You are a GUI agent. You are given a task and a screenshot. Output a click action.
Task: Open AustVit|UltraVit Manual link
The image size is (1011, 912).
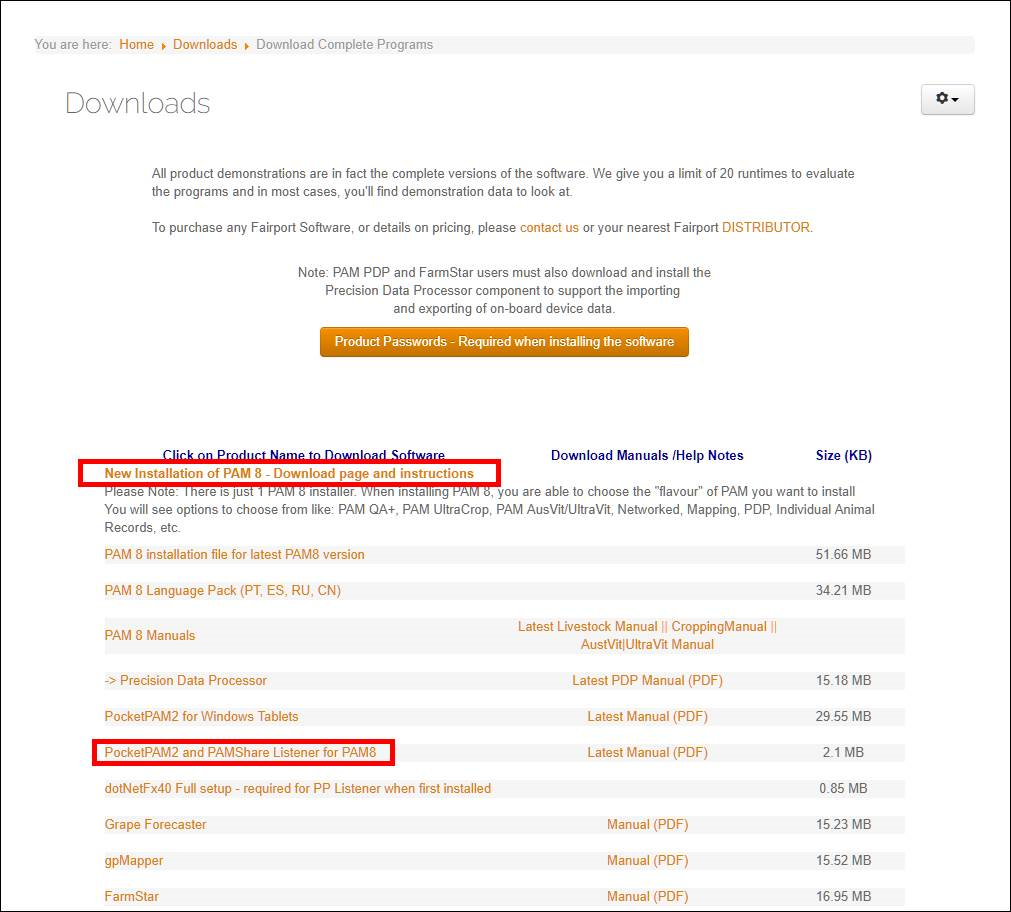coord(647,645)
